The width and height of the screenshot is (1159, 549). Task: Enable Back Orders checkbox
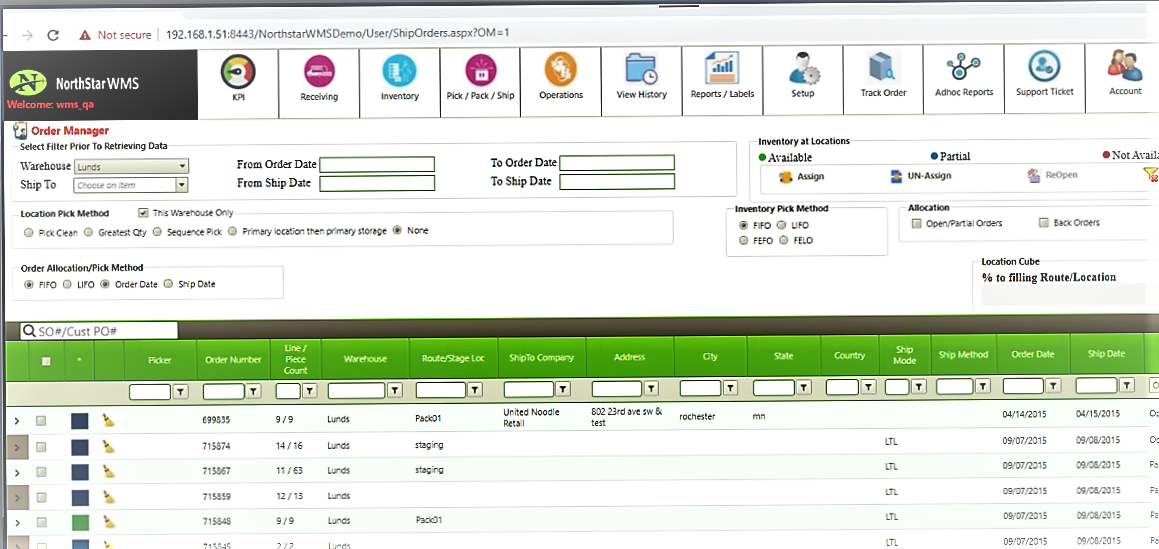click(x=1044, y=222)
